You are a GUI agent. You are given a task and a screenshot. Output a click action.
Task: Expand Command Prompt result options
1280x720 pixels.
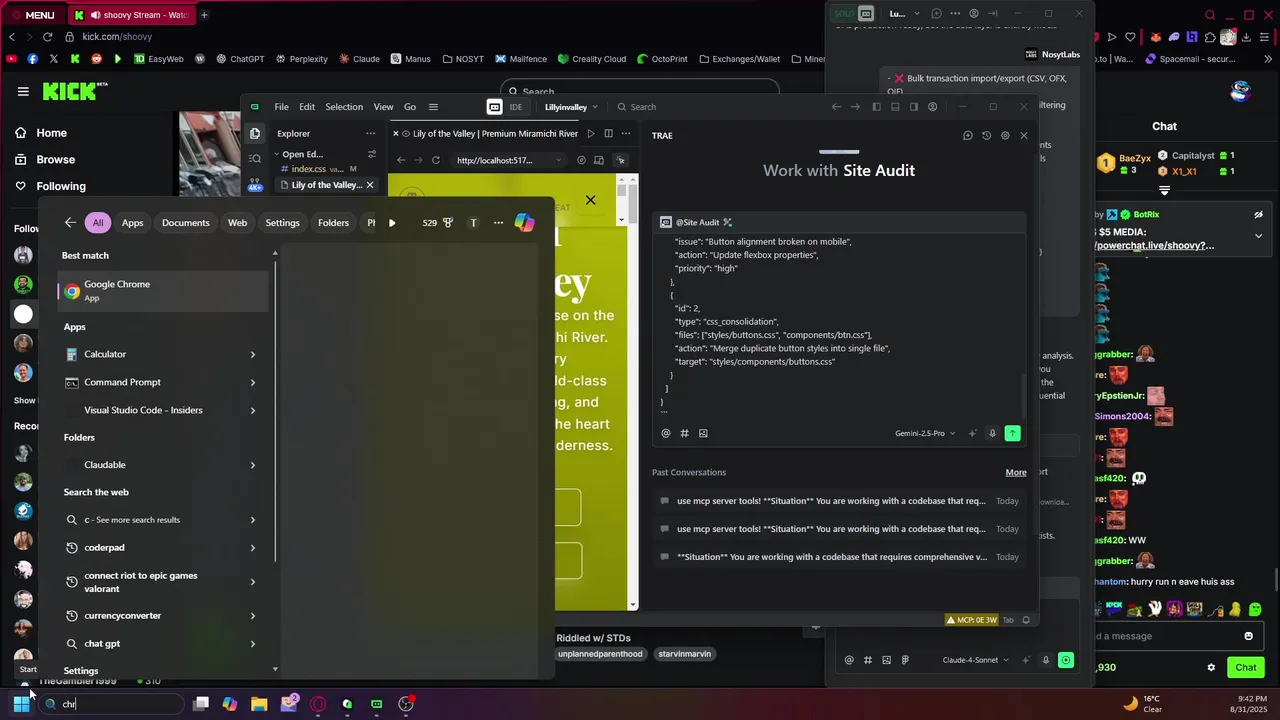coord(252,382)
